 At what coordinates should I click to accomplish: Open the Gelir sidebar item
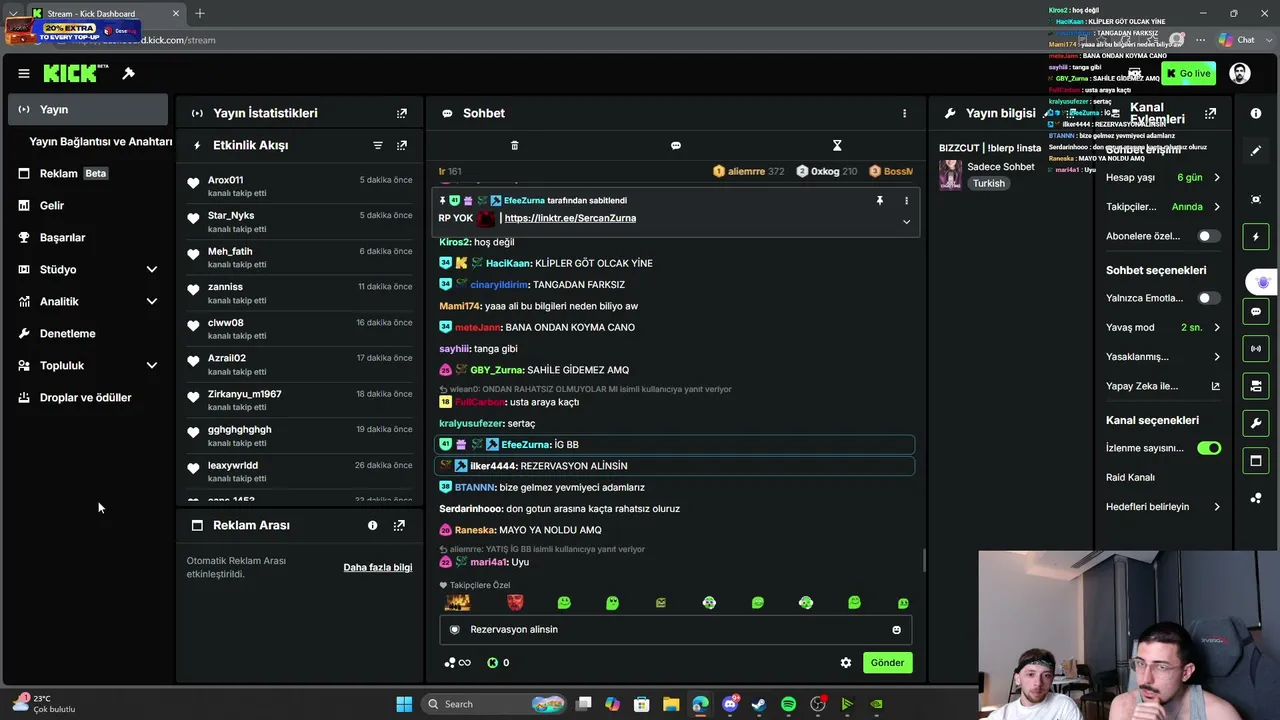pos(88,205)
